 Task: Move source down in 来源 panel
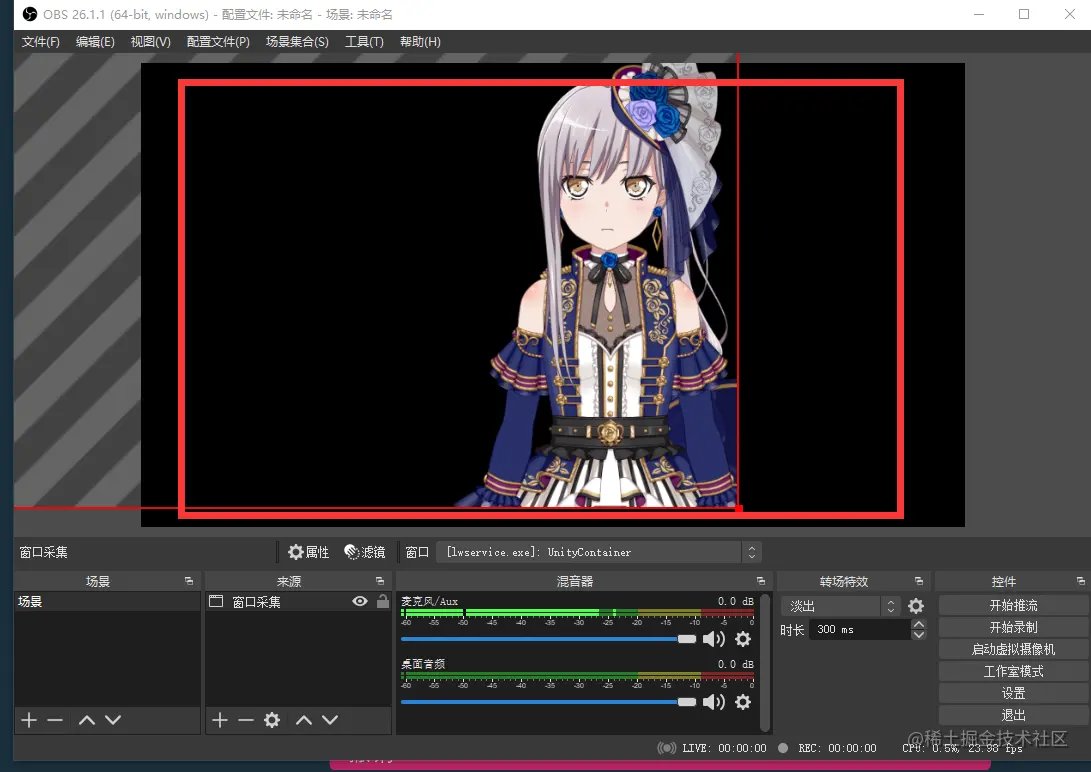click(x=330, y=720)
